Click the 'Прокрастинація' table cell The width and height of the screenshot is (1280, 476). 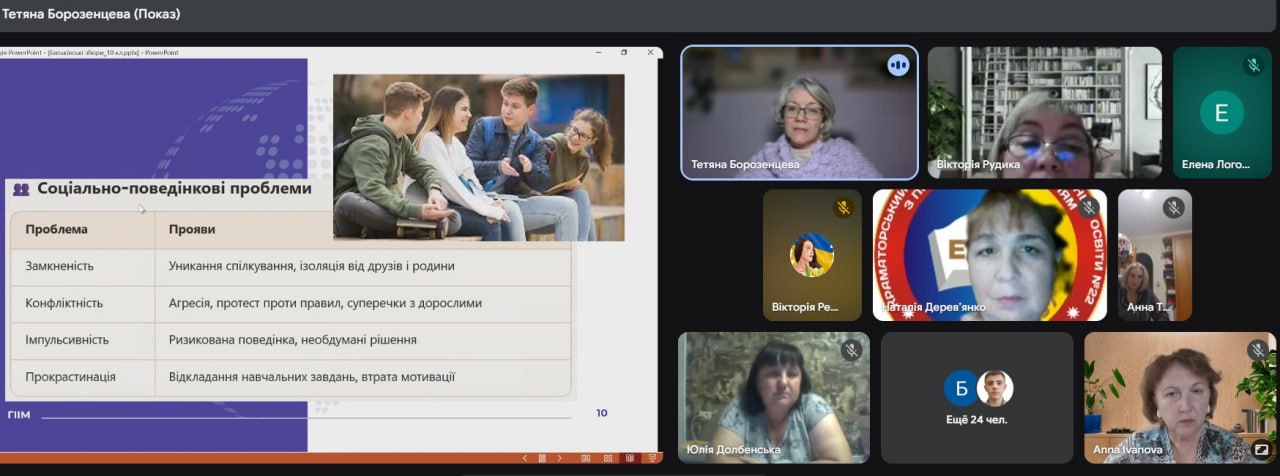[x=70, y=377]
